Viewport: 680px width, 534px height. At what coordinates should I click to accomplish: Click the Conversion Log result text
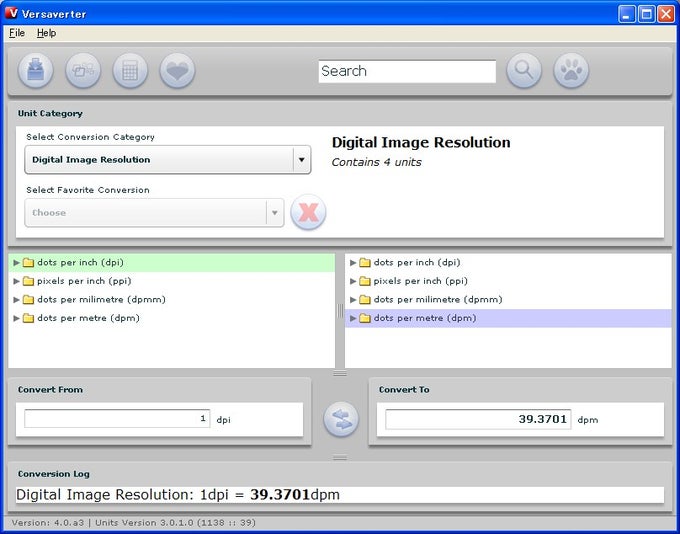pos(178,495)
